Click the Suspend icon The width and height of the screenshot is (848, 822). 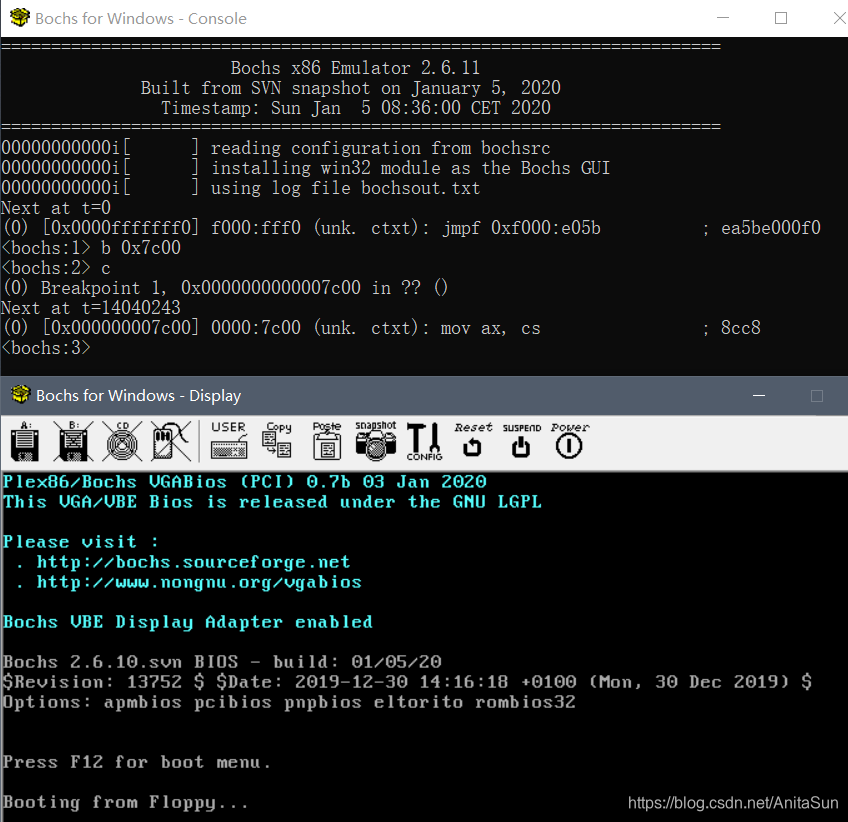521,440
